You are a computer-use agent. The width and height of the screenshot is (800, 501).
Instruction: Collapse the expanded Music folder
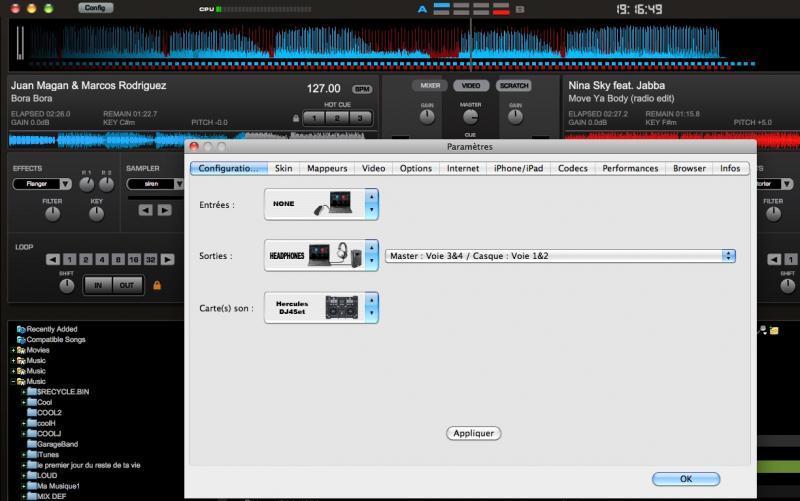(x=13, y=382)
